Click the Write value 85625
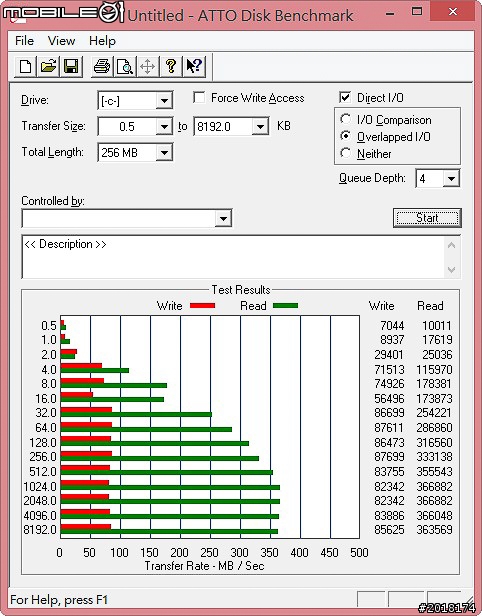482x616 pixels. 389,530
